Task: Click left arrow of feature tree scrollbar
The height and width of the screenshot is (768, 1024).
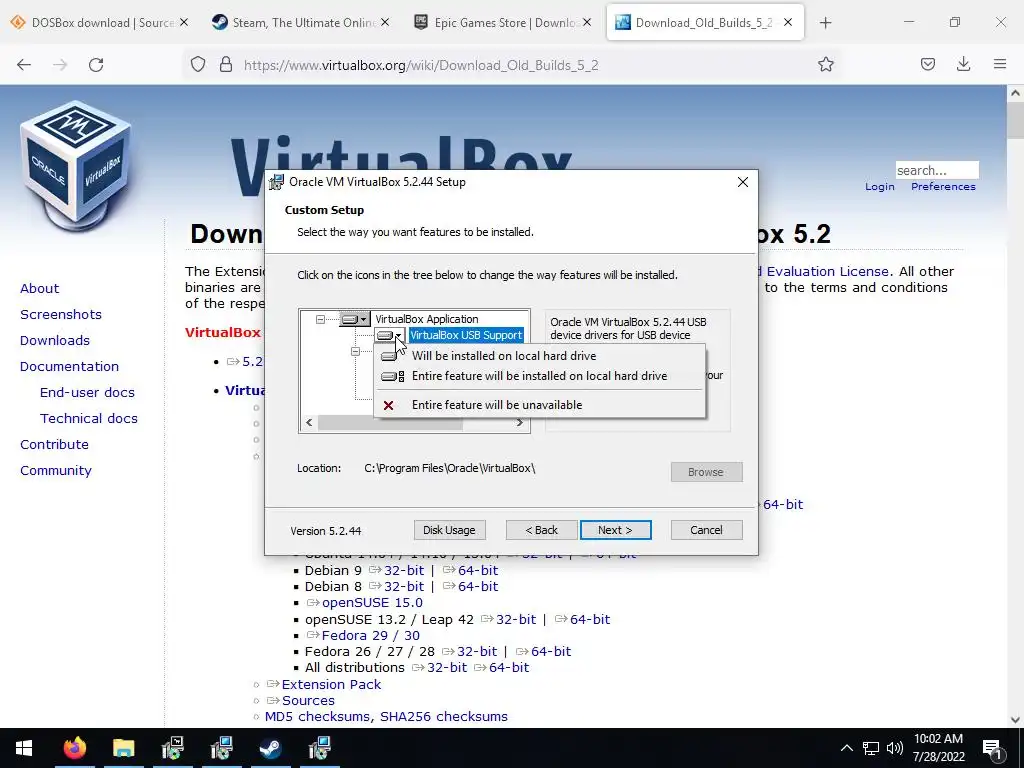Action: pos(310,423)
